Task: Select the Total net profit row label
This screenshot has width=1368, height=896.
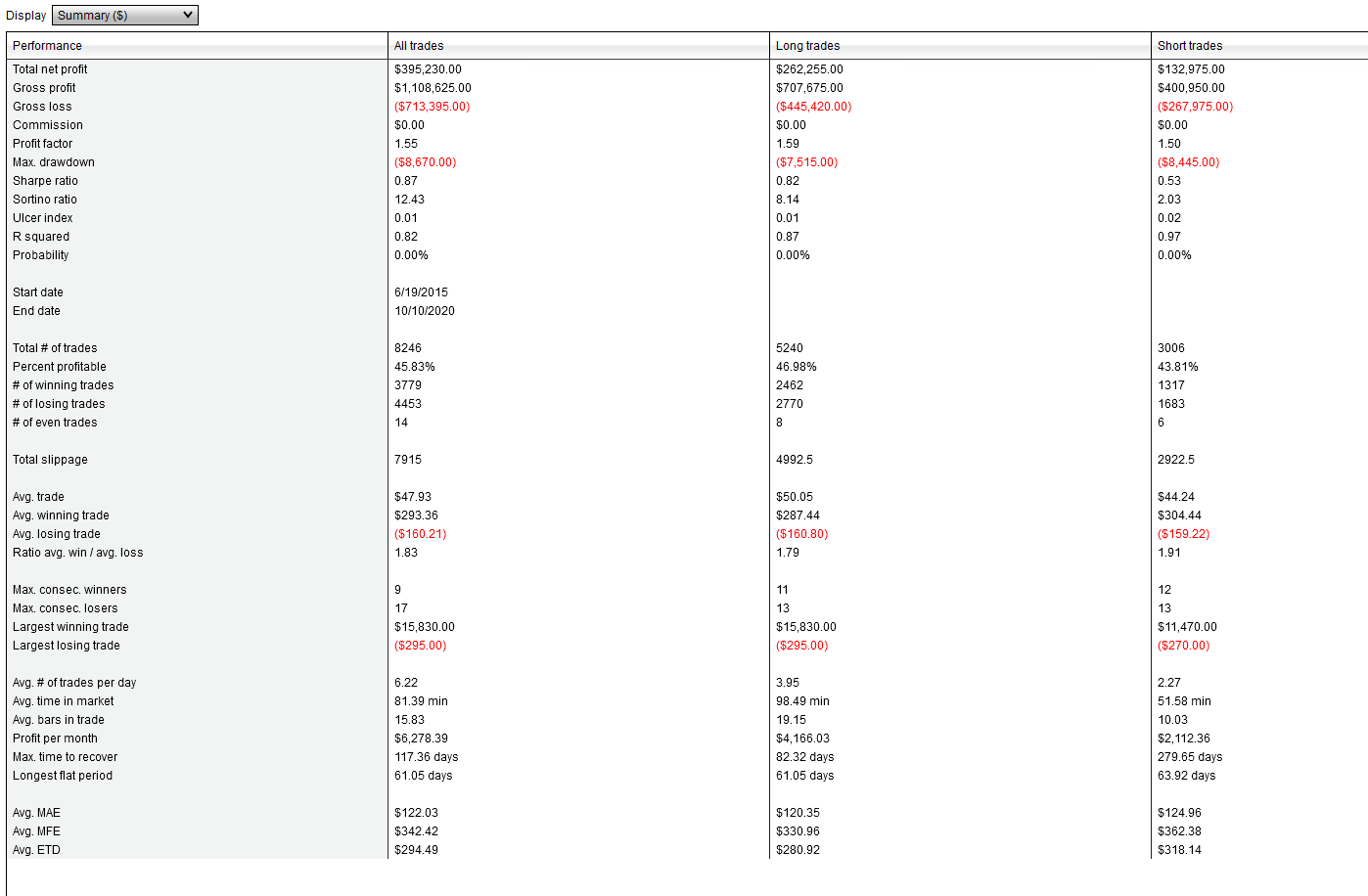Action: point(50,69)
